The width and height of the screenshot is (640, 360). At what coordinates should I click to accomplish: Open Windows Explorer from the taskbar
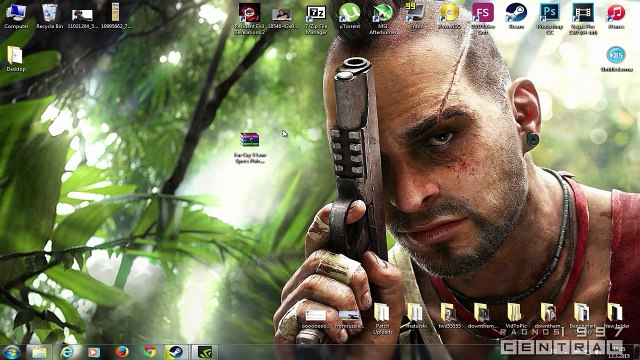tap(40, 352)
